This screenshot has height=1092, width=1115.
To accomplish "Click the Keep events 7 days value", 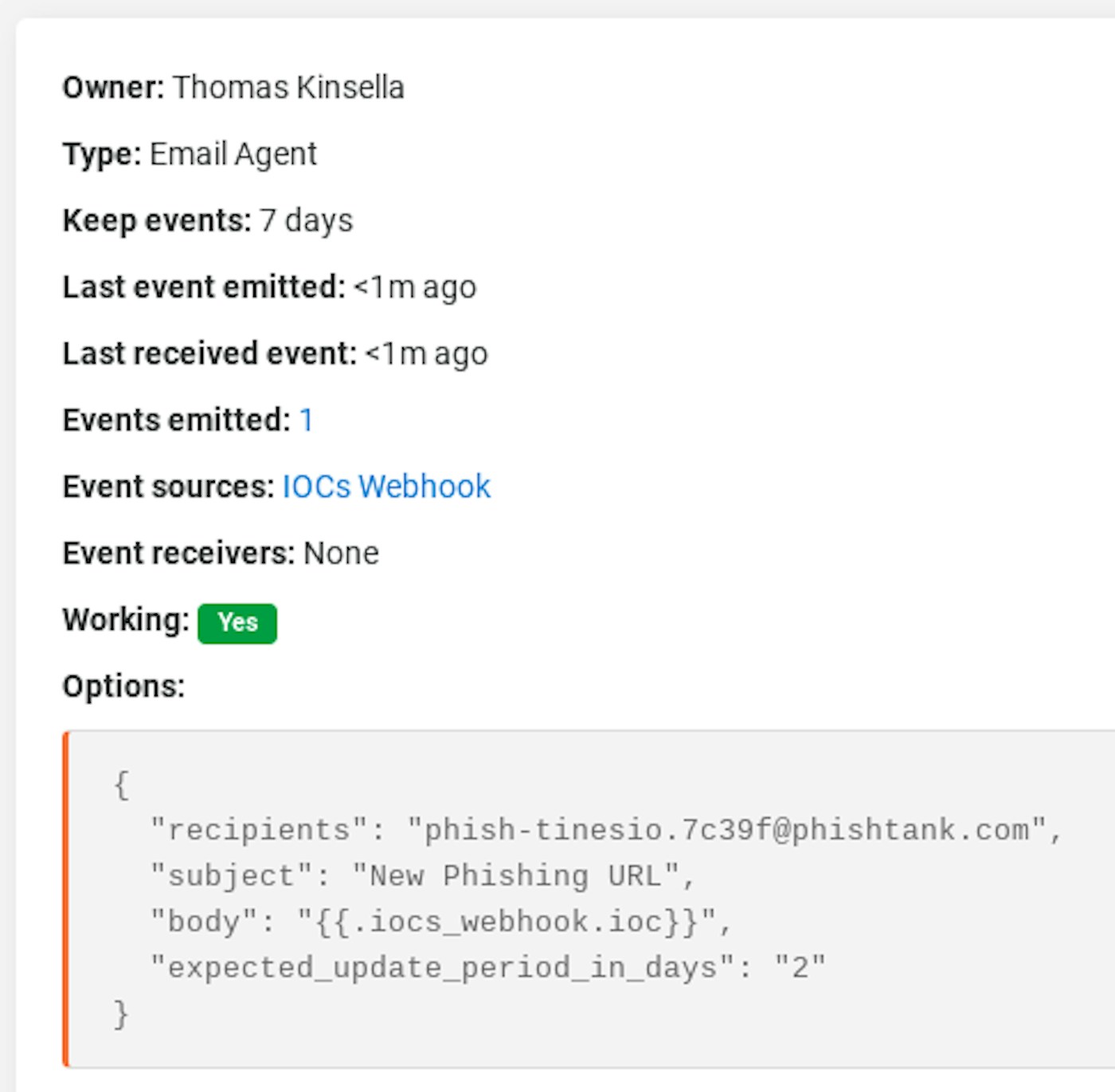I will [307, 221].
